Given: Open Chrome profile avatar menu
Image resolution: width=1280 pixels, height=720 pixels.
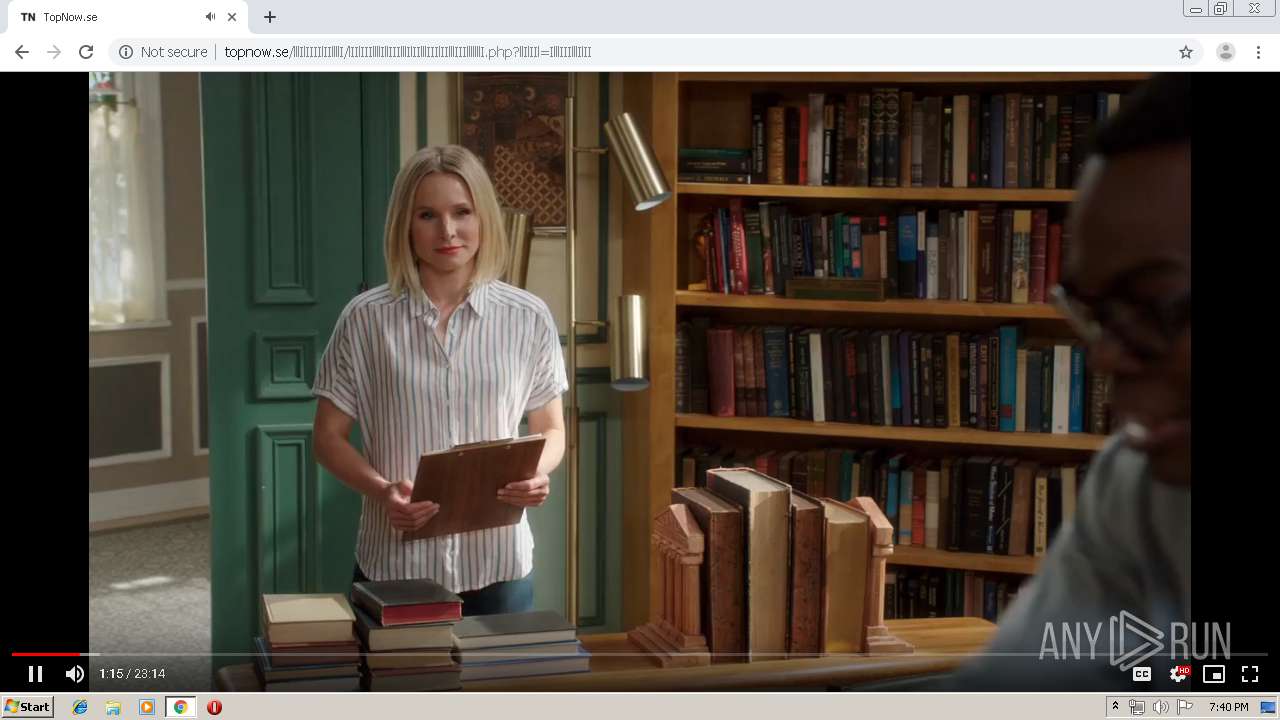Looking at the screenshot, I should pos(1225,52).
